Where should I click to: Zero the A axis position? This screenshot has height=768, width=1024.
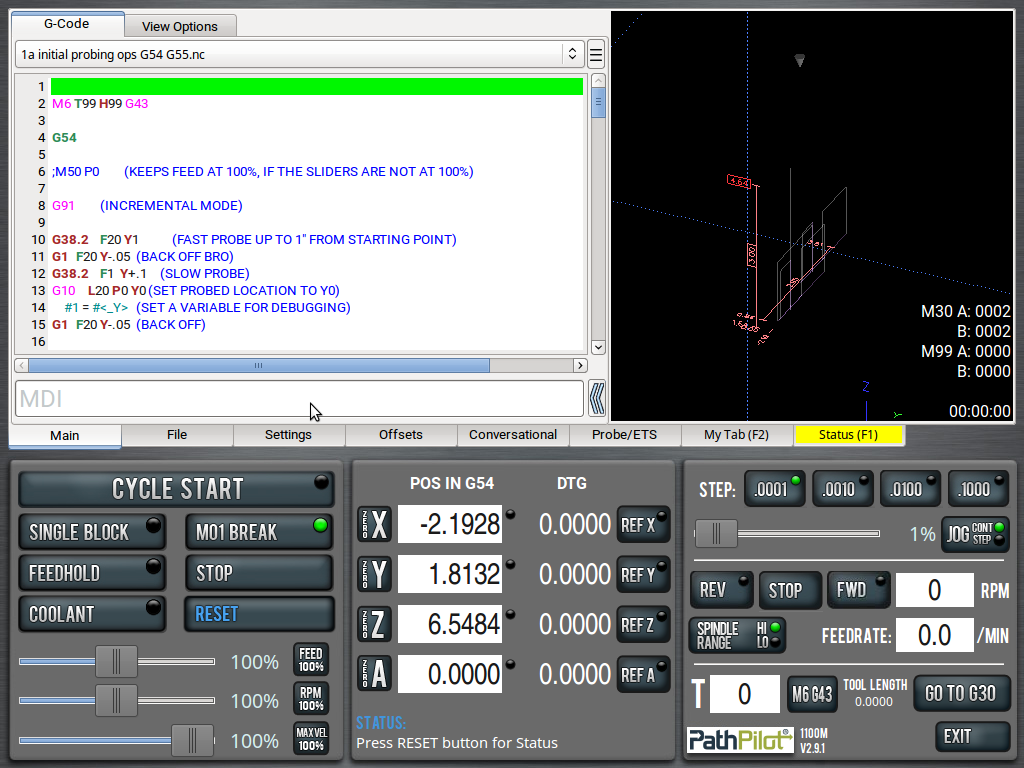click(x=375, y=674)
